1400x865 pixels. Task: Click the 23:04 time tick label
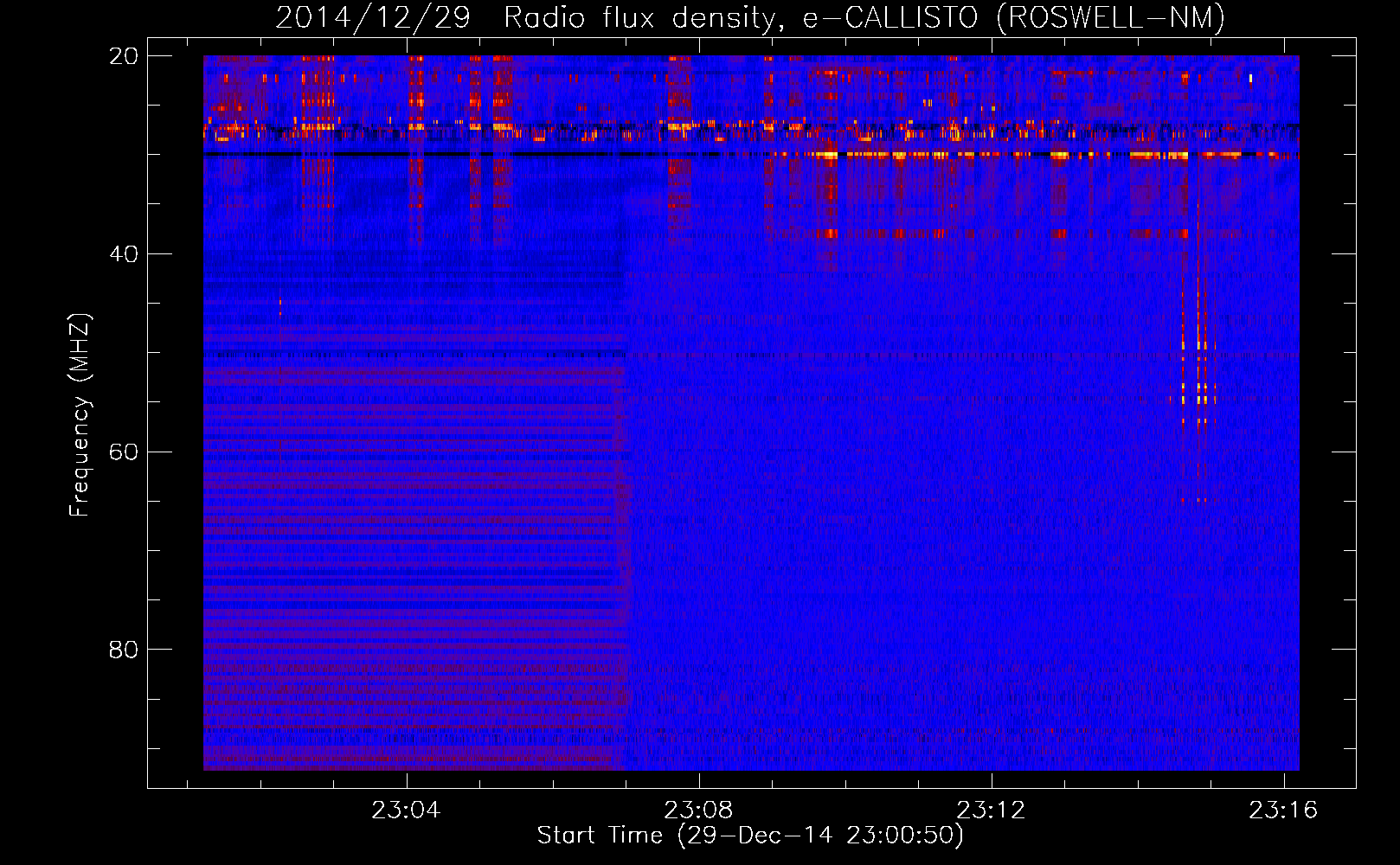pos(407,811)
